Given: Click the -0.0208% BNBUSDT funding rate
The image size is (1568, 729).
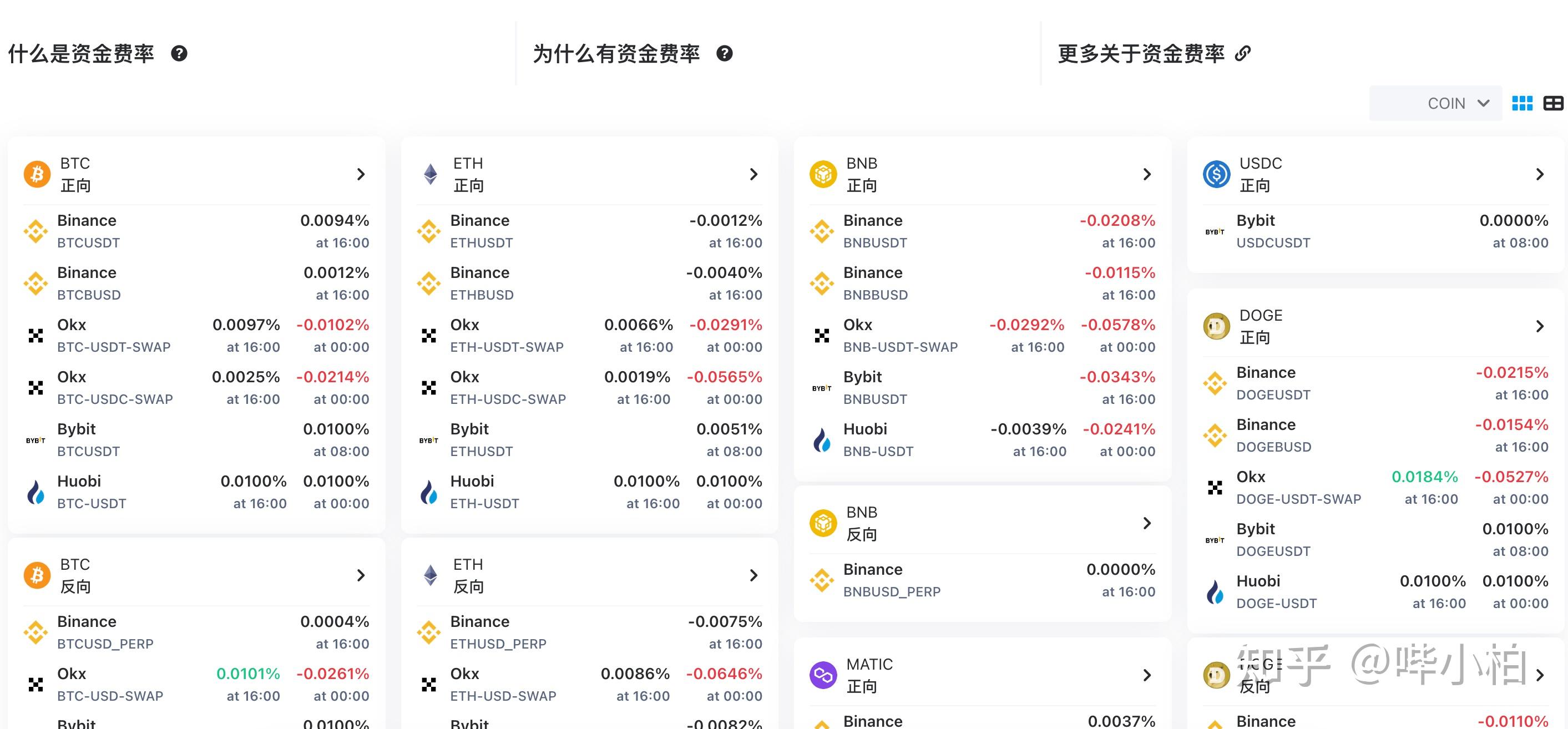Looking at the screenshot, I should (x=1117, y=220).
